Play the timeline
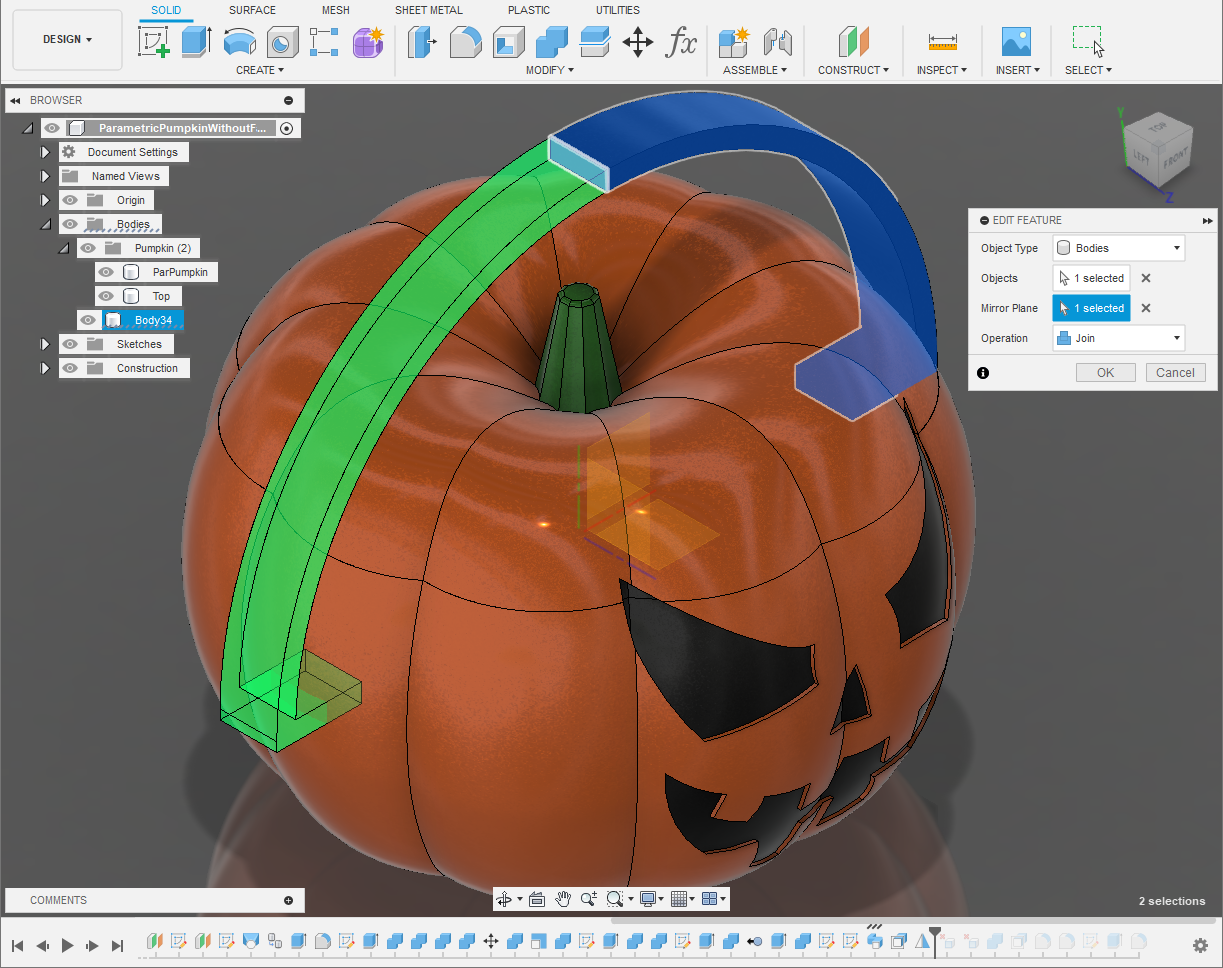1223x968 pixels. [68, 945]
